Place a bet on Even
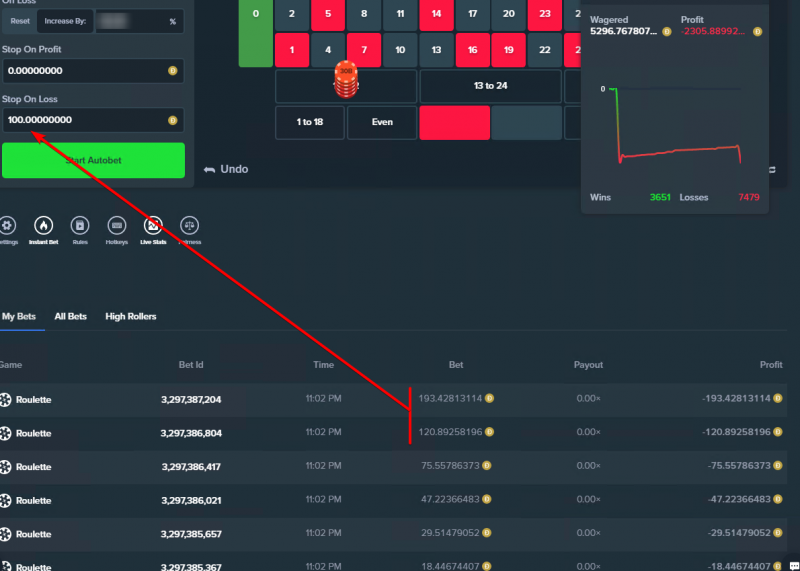This screenshot has height=571, width=800. 382,122
